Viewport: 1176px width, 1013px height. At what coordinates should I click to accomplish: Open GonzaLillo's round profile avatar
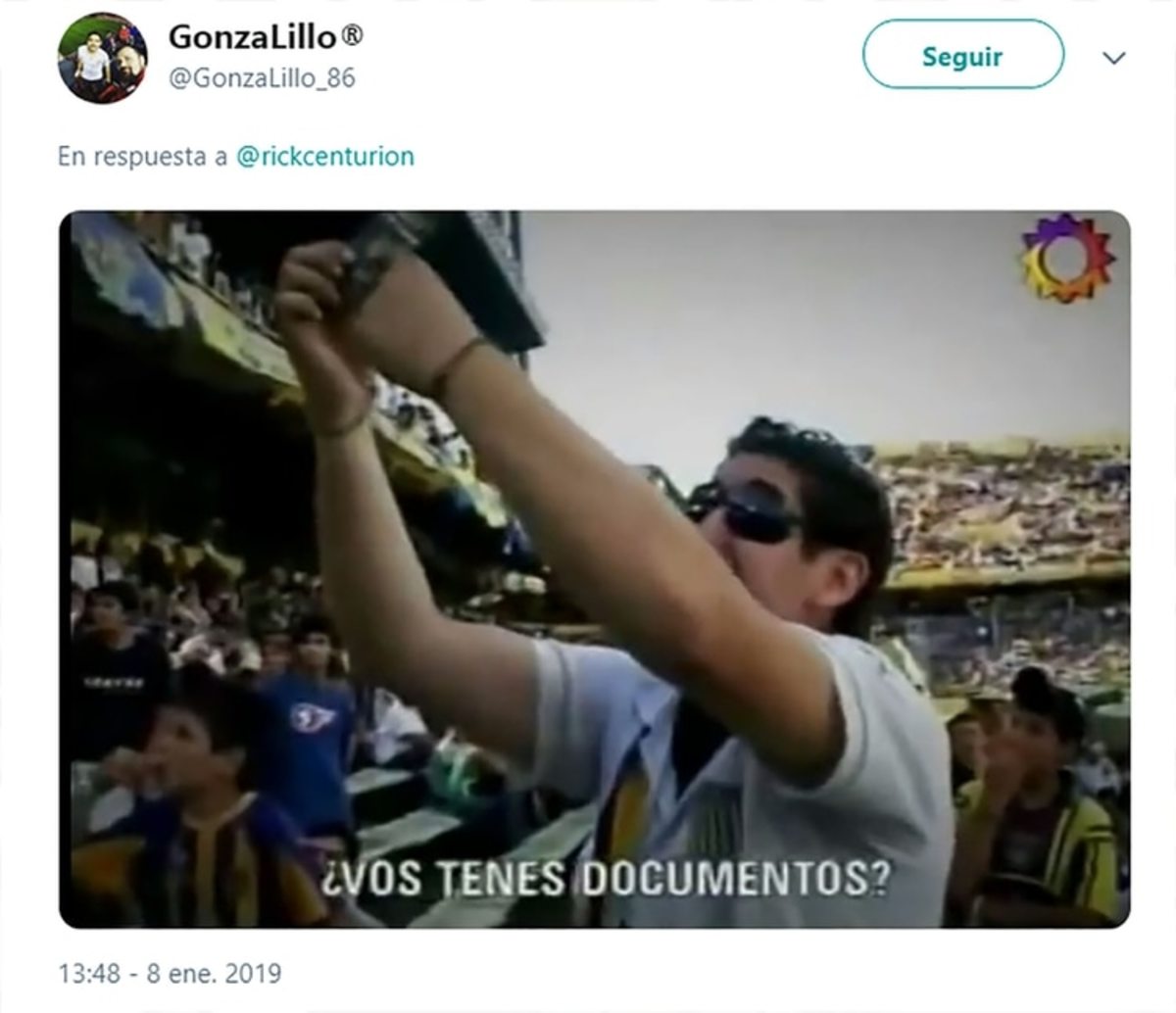(x=102, y=58)
